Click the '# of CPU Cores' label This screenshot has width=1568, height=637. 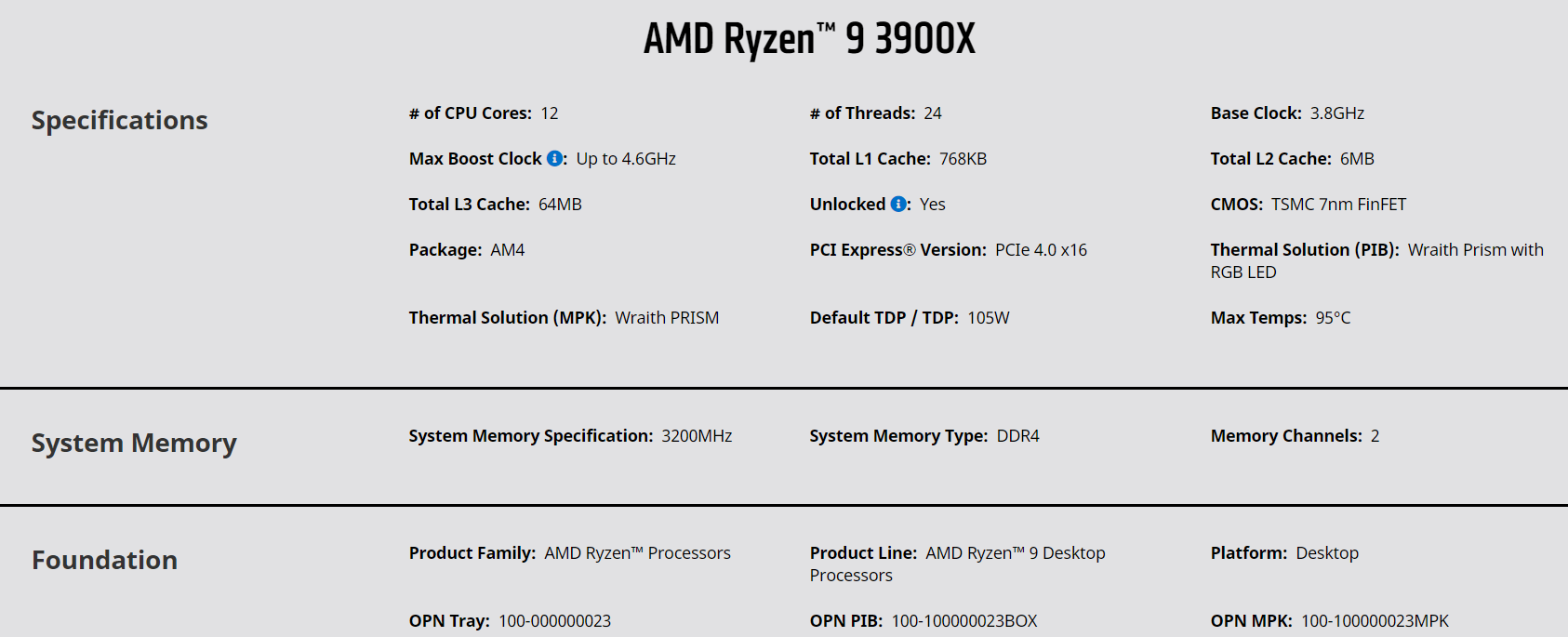(471, 113)
